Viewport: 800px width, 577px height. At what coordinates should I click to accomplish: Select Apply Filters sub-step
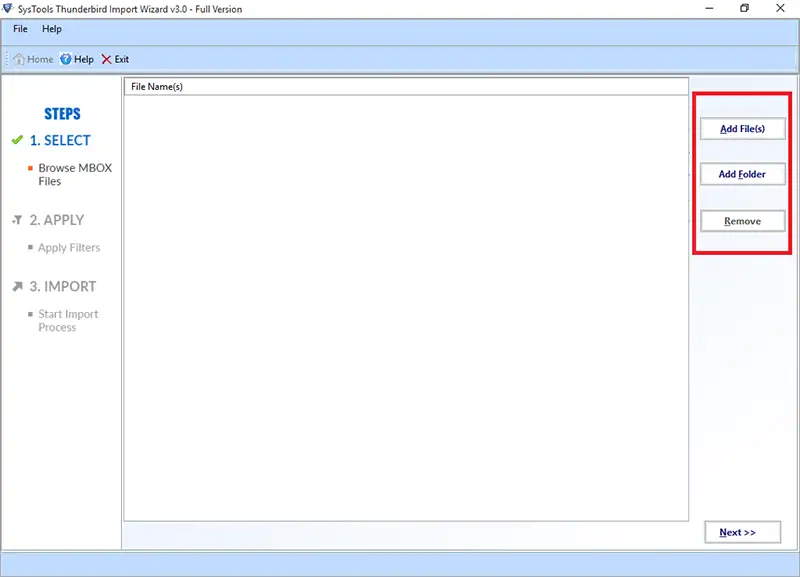click(x=69, y=248)
